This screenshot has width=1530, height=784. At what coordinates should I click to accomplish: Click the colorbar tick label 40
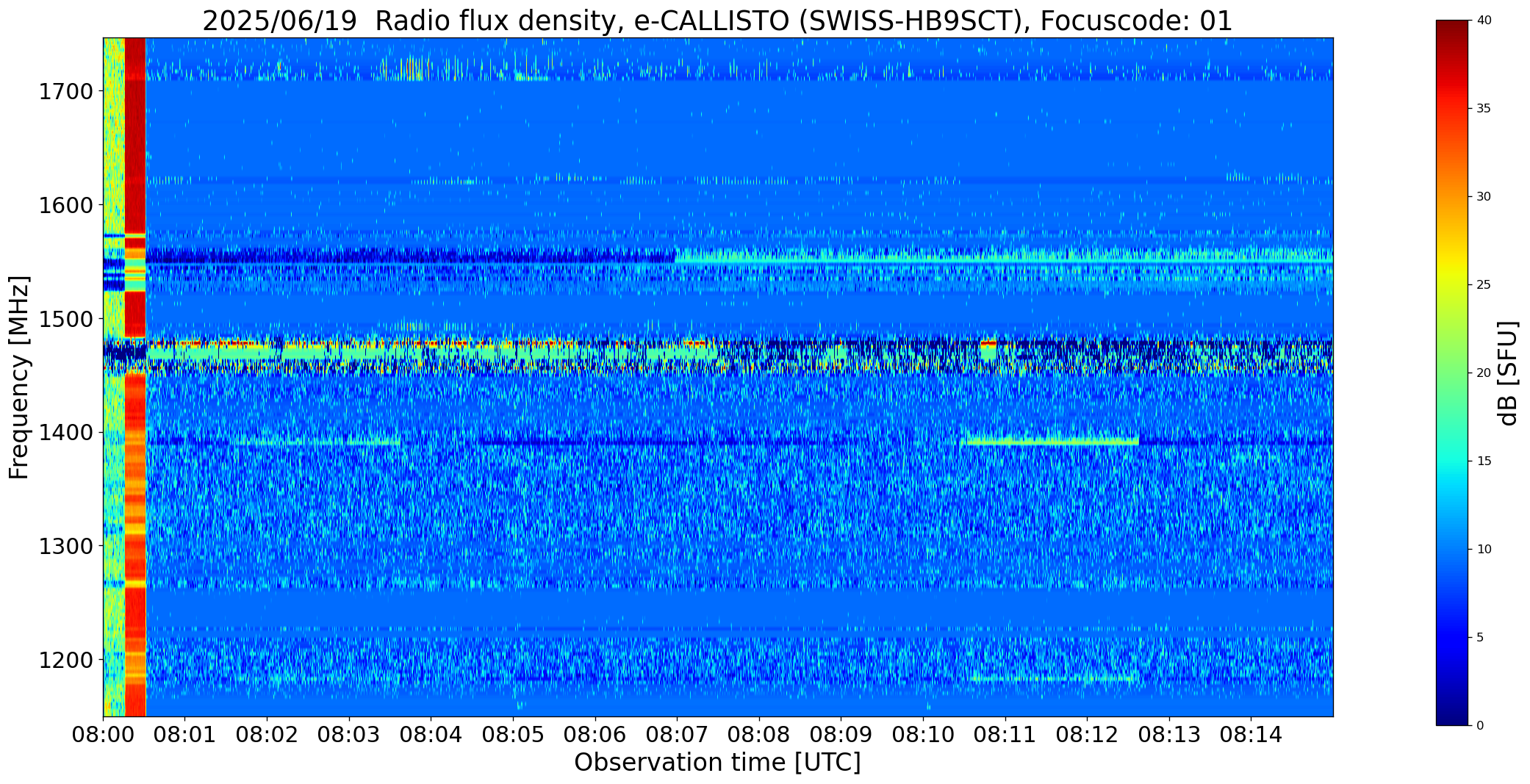click(x=1484, y=21)
